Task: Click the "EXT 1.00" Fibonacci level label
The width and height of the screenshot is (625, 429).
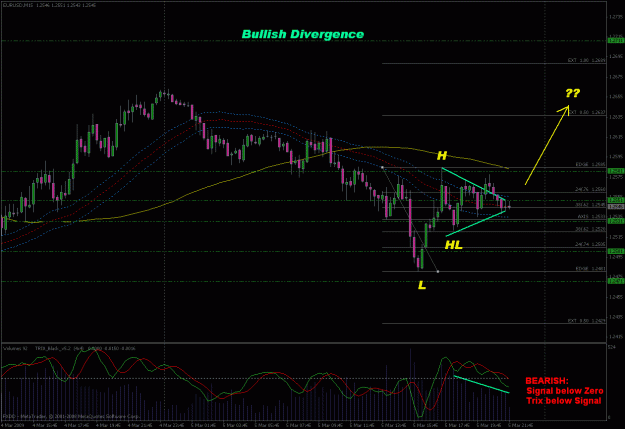Action: (x=586, y=60)
